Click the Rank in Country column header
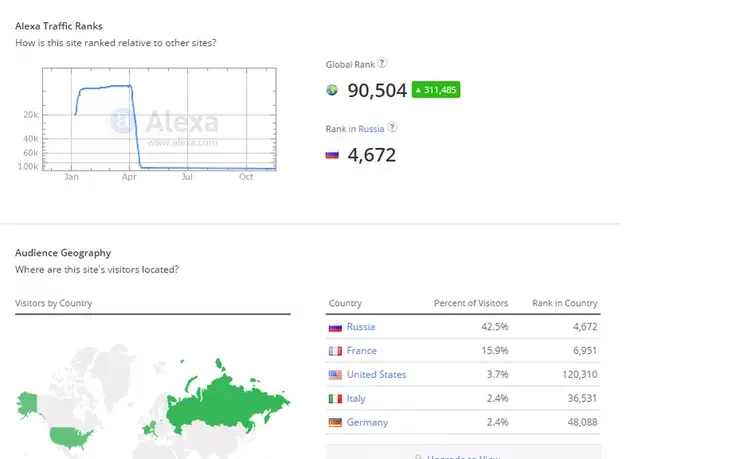 (565, 303)
